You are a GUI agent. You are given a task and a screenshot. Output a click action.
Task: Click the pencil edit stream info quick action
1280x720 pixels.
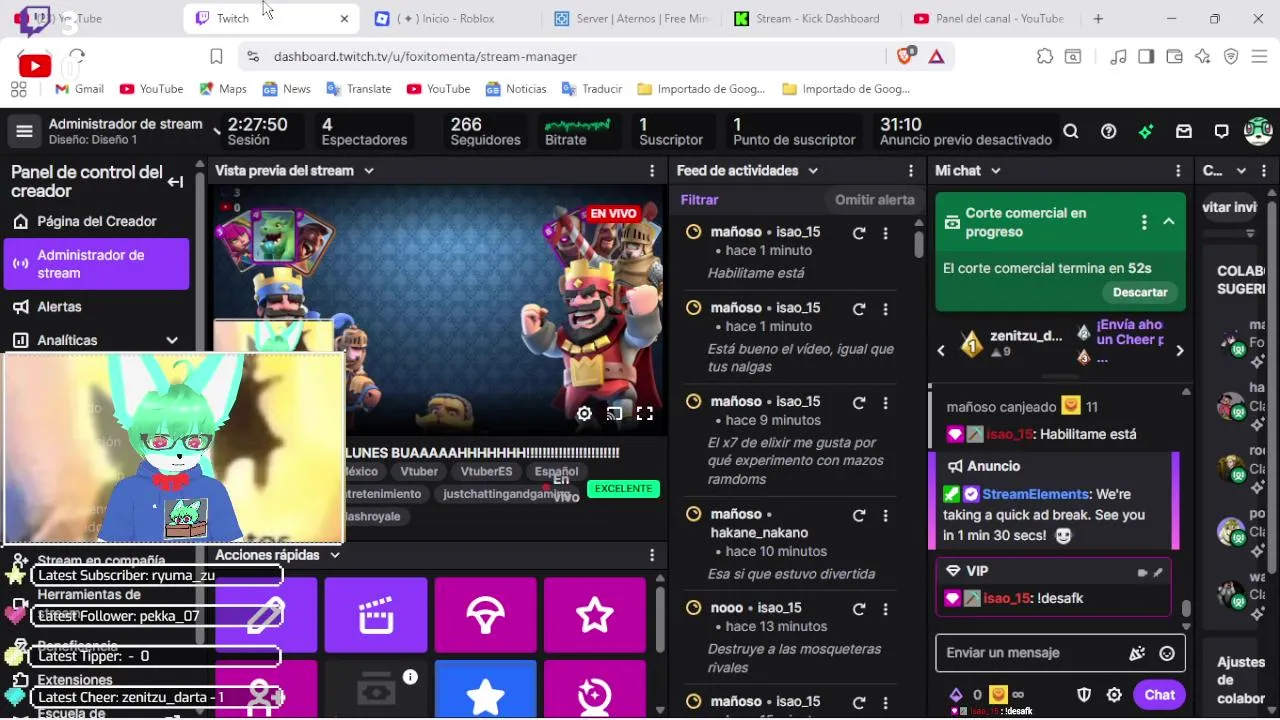[266, 615]
